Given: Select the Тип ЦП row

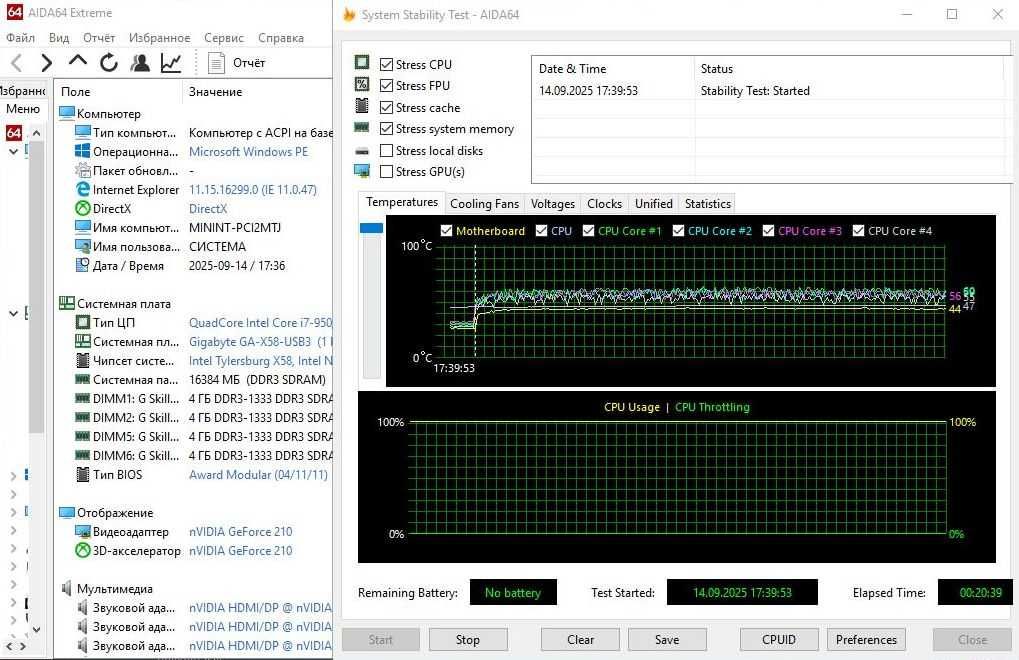Looking at the screenshot, I should [x=195, y=323].
